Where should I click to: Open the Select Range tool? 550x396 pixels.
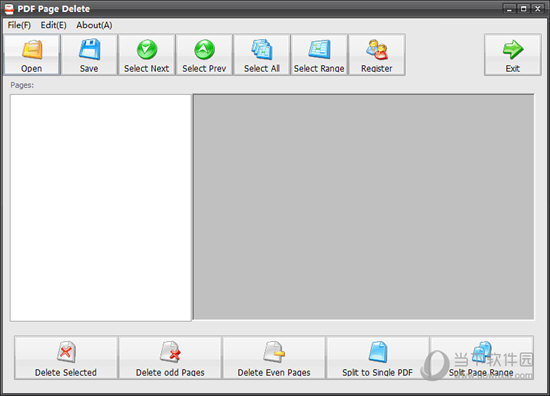click(x=319, y=55)
